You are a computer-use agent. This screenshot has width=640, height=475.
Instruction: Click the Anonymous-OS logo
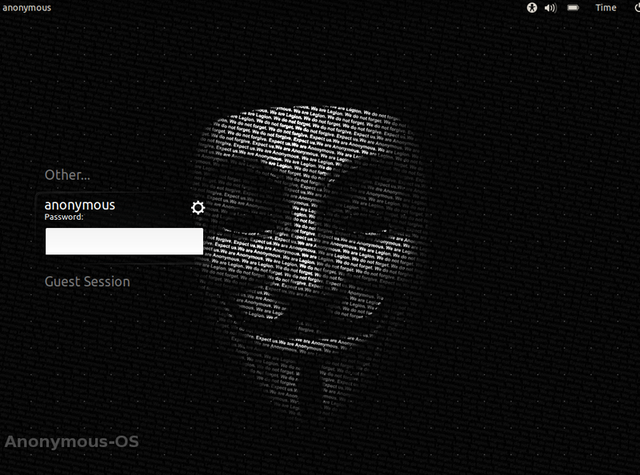coord(72,441)
